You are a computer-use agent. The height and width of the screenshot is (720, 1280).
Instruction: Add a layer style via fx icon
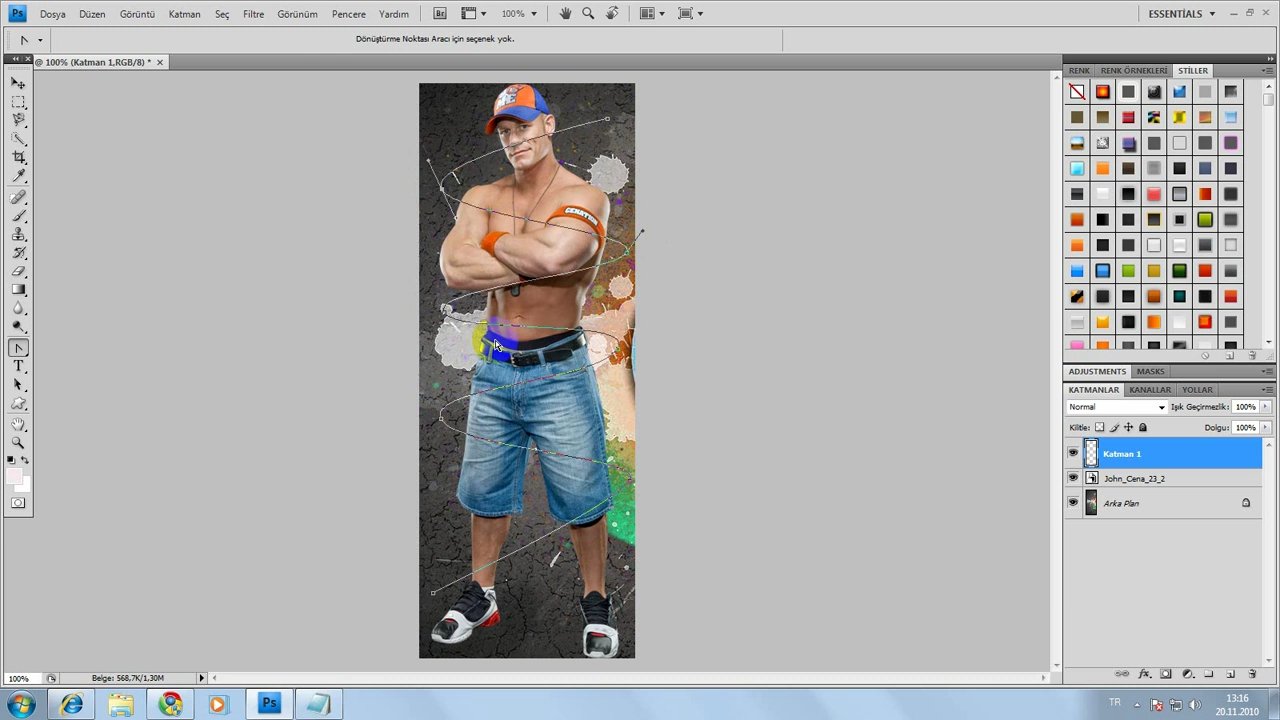coord(1144,675)
